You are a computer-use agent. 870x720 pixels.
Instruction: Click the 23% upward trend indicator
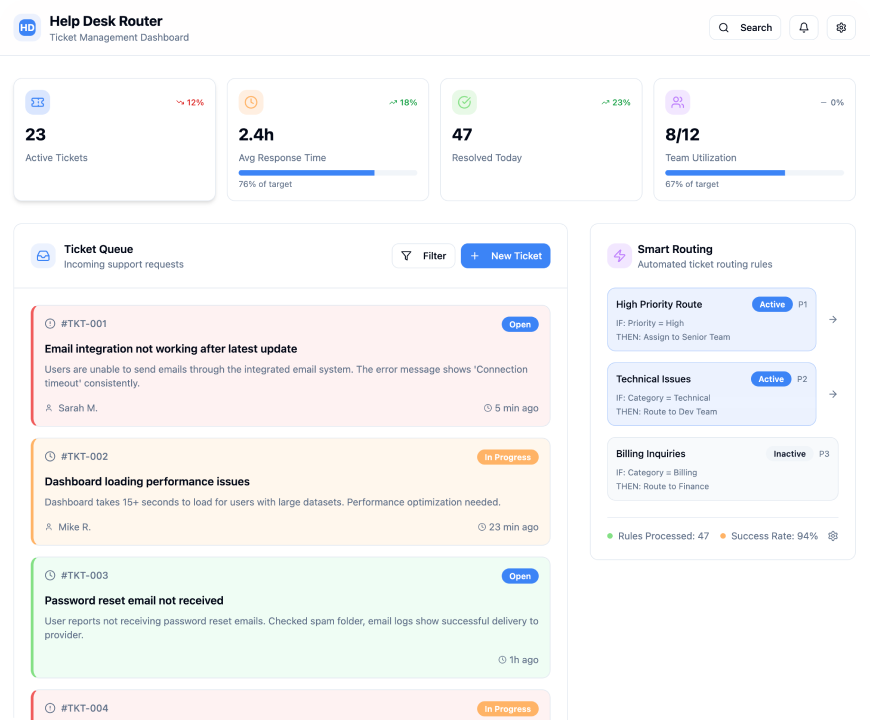point(616,103)
